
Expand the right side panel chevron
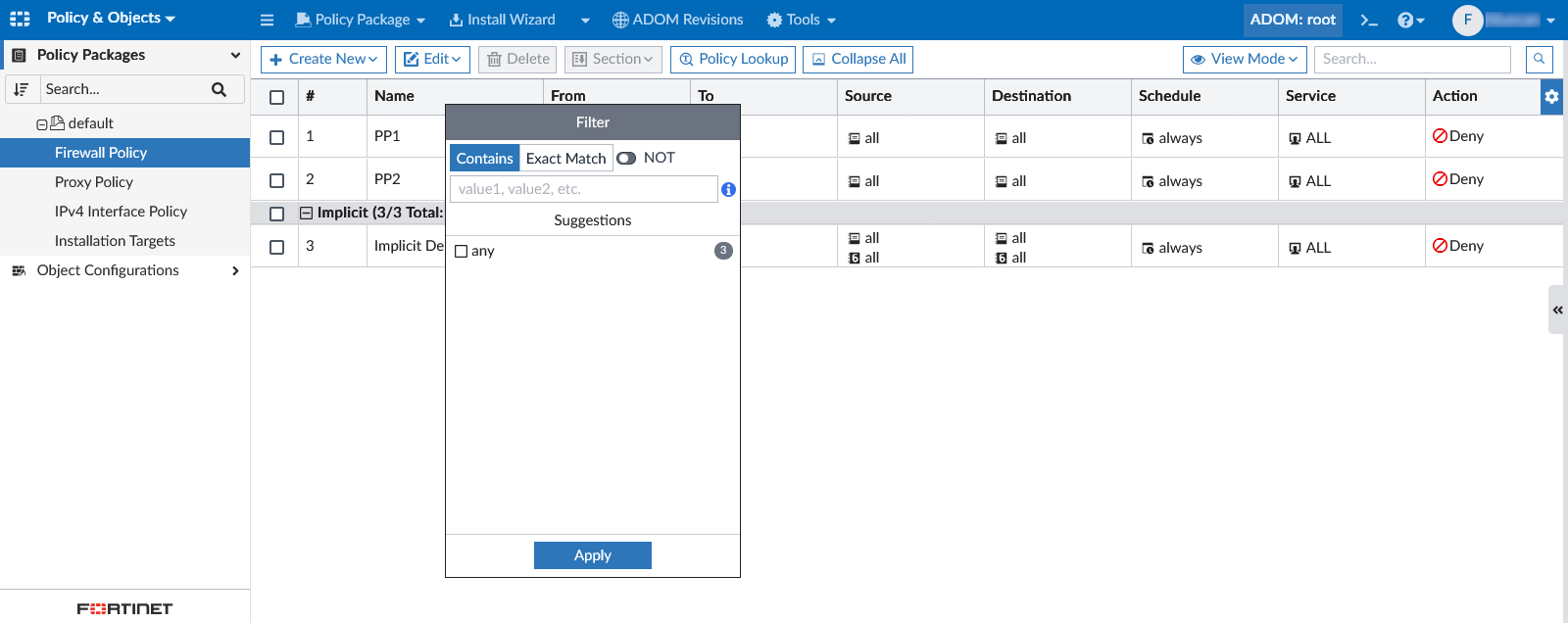1557,310
